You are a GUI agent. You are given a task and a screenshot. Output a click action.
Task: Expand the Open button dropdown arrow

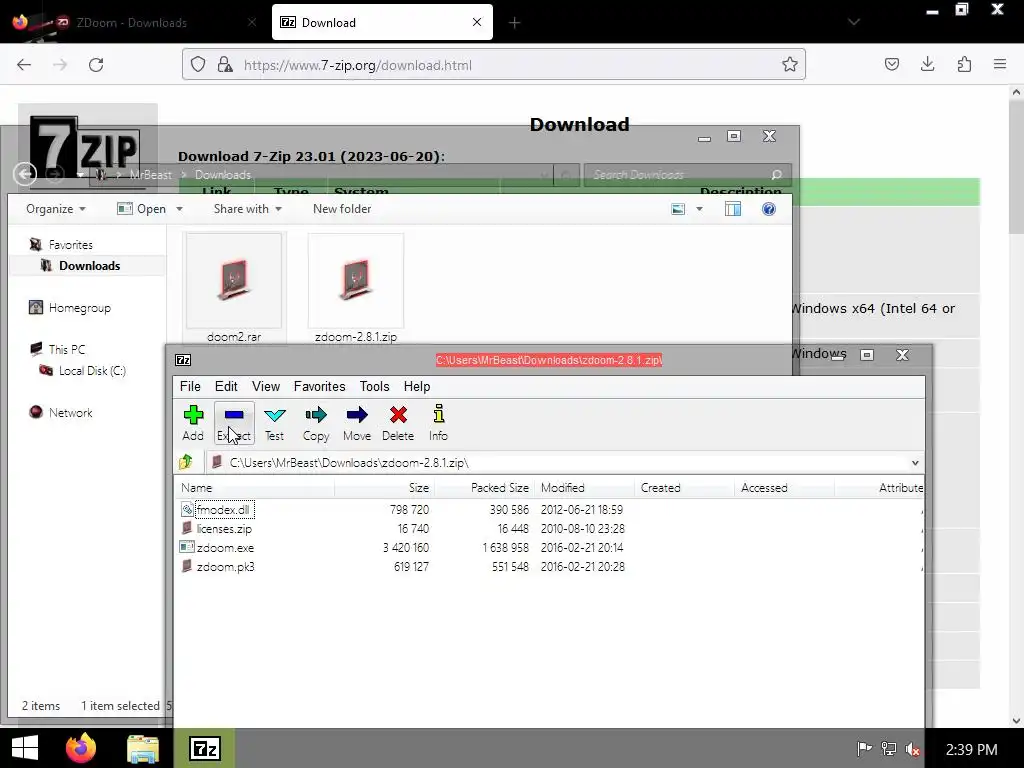179,209
